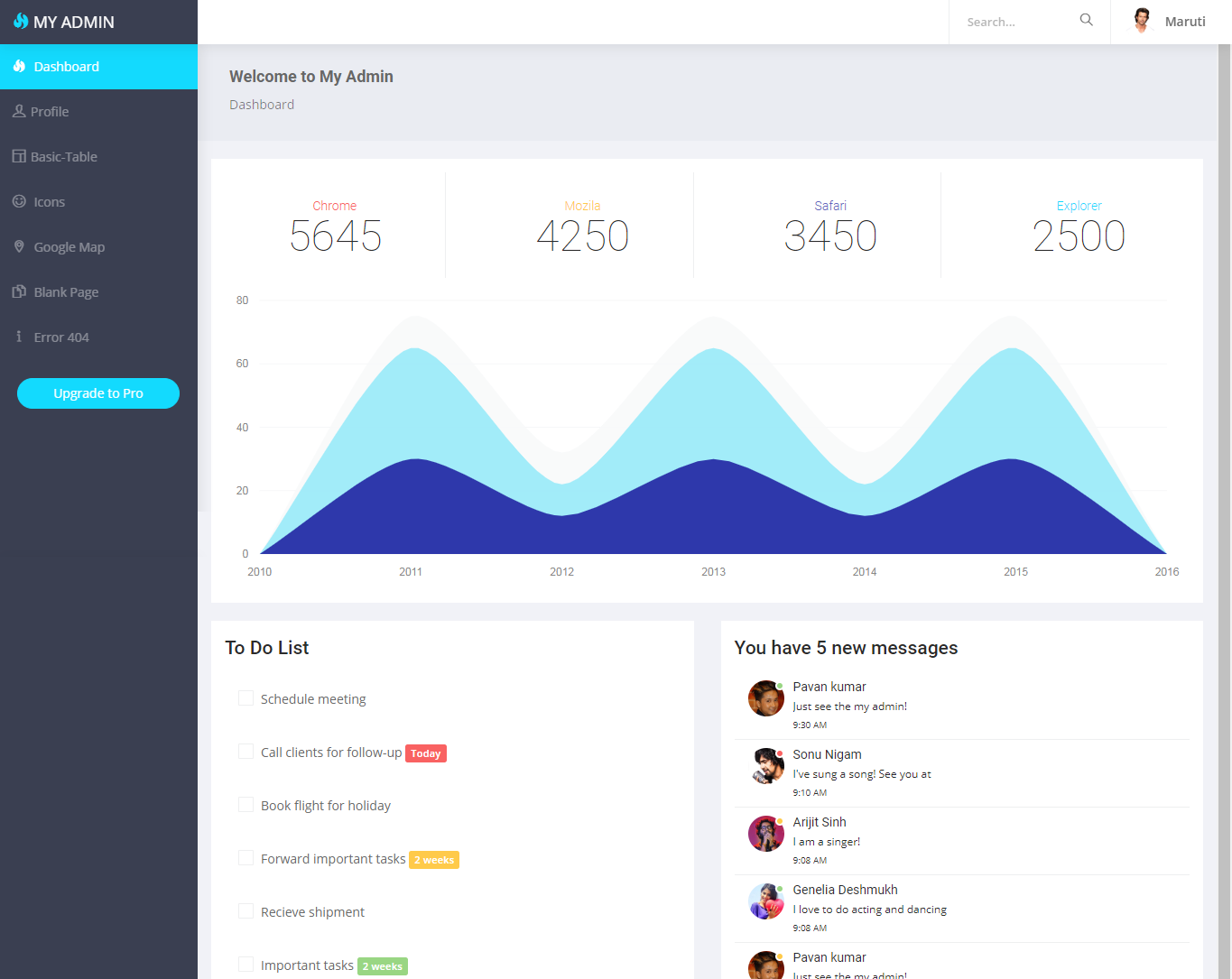Toggle the Recieve shipment checkbox
1232x979 pixels.
245,911
